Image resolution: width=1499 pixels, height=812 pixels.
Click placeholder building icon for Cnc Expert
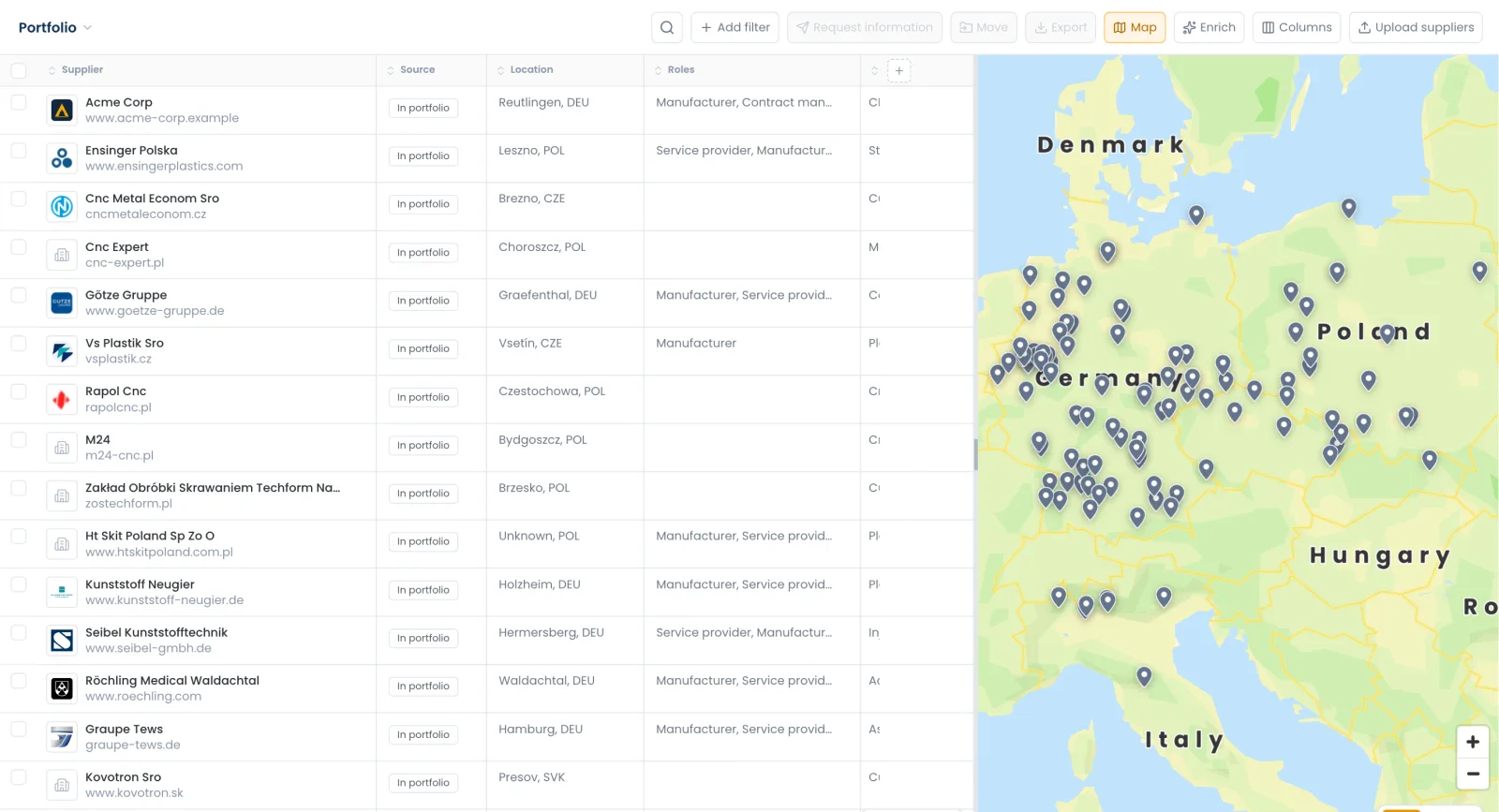point(62,255)
